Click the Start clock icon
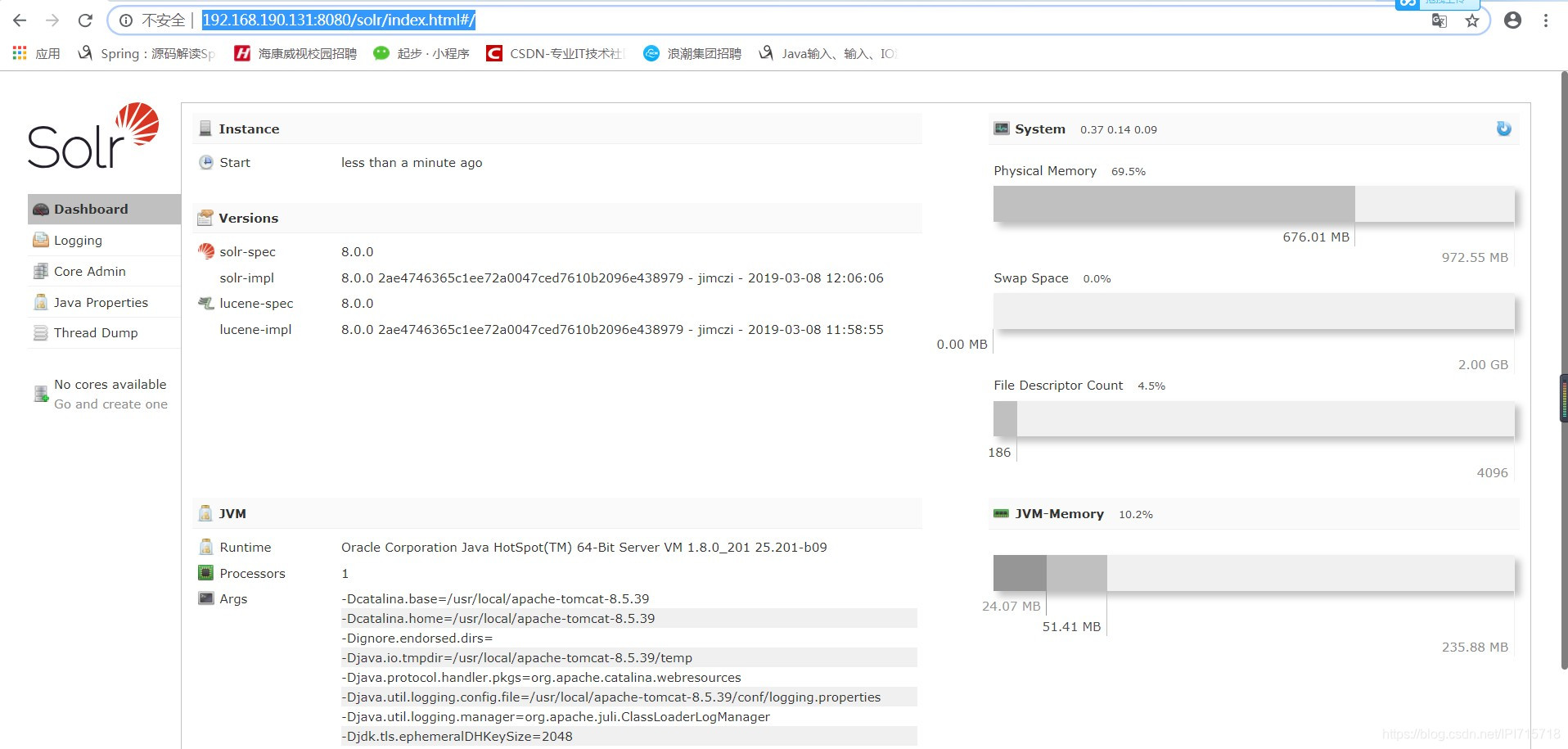The width and height of the screenshot is (1568, 749). coord(206,162)
